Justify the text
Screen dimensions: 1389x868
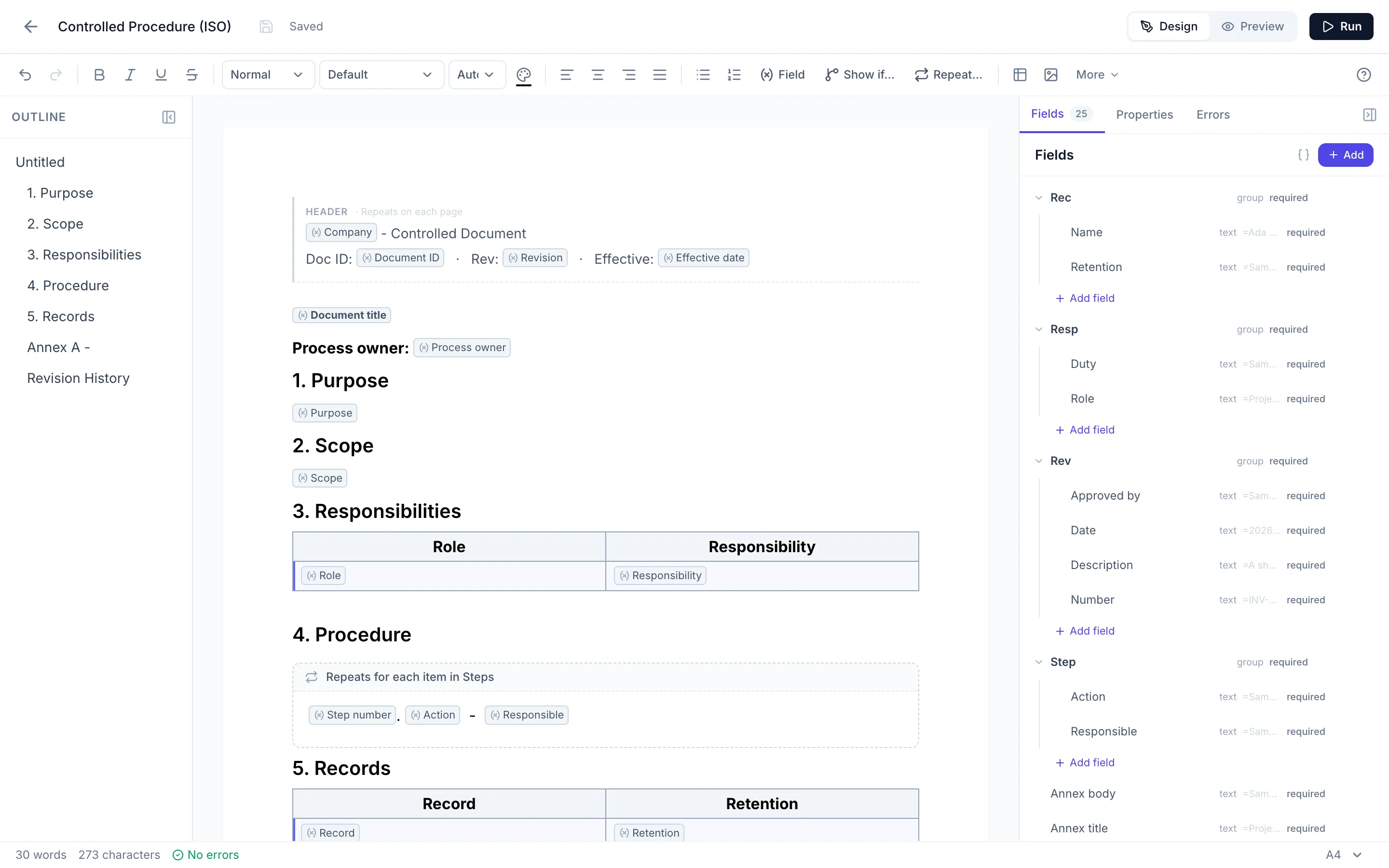pyautogui.click(x=660, y=75)
